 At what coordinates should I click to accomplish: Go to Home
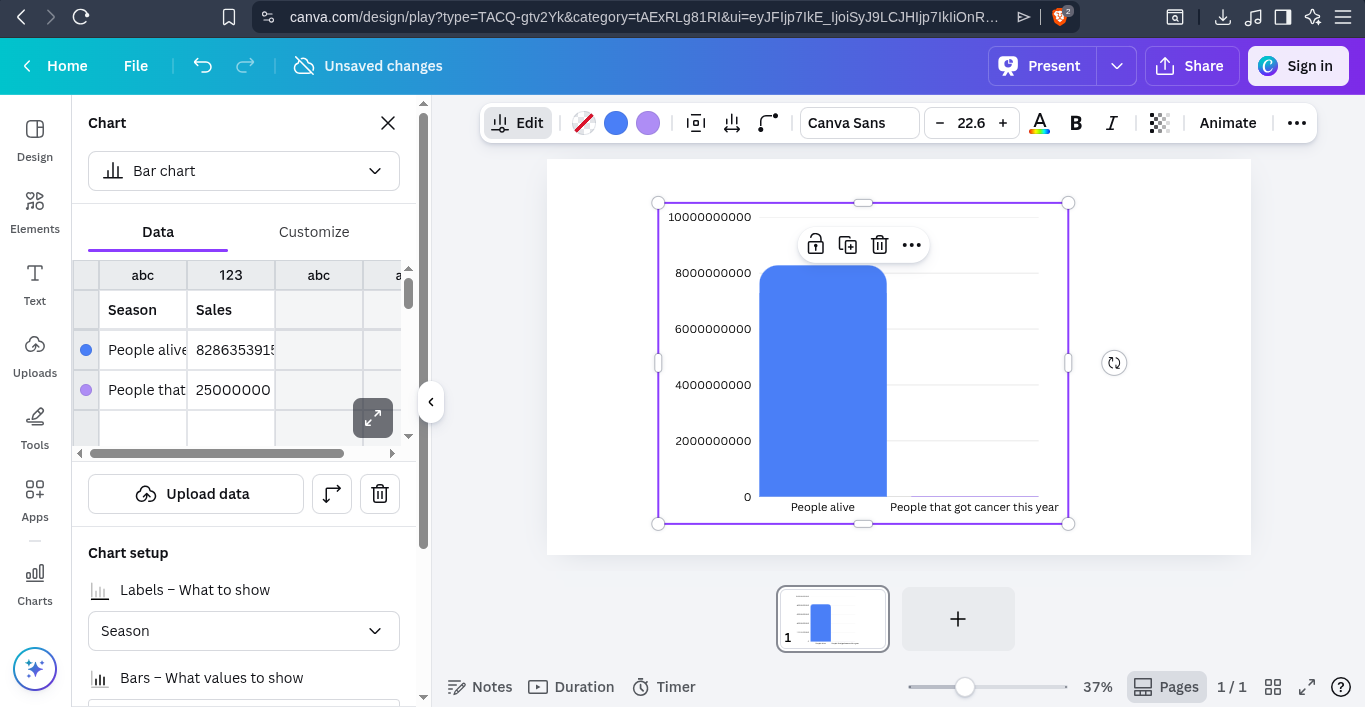pos(67,66)
